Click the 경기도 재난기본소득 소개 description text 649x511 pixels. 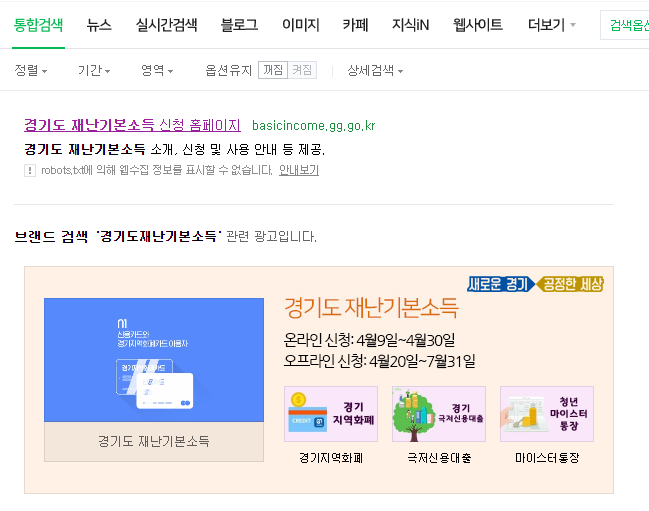click(174, 149)
